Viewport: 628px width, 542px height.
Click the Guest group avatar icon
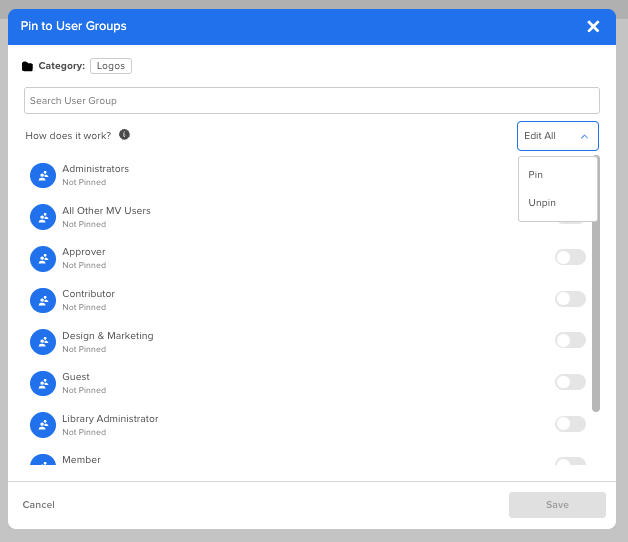(x=43, y=383)
